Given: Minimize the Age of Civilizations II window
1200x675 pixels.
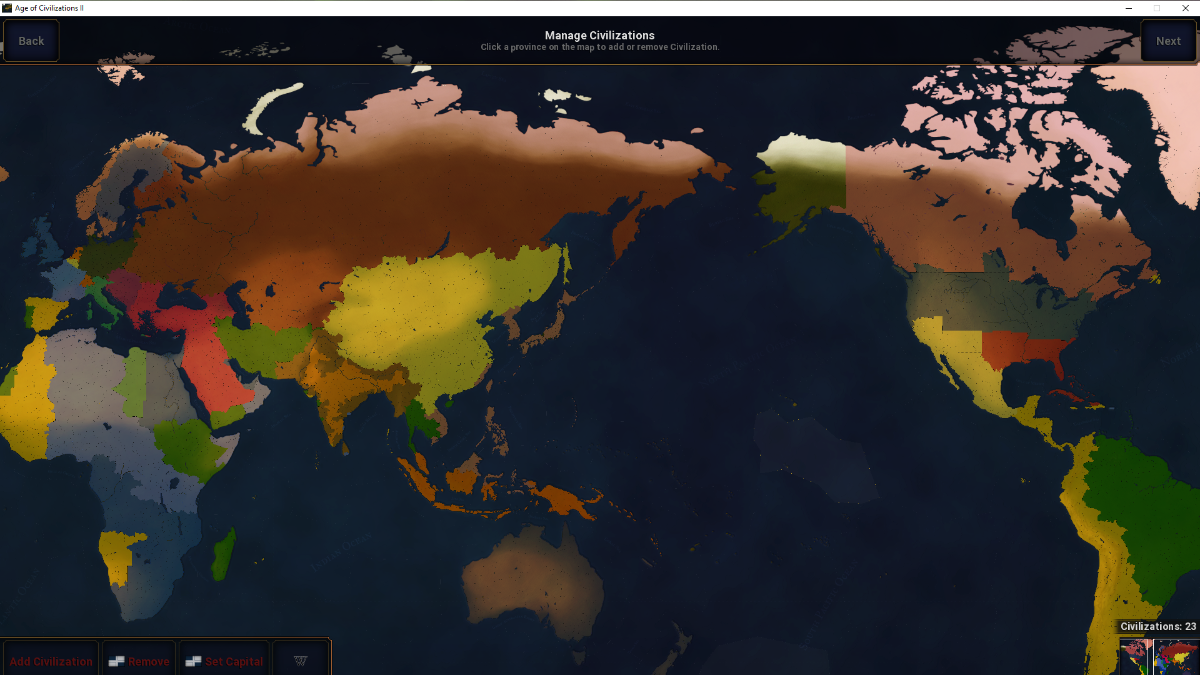Looking at the screenshot, I should click(1128, 7).
